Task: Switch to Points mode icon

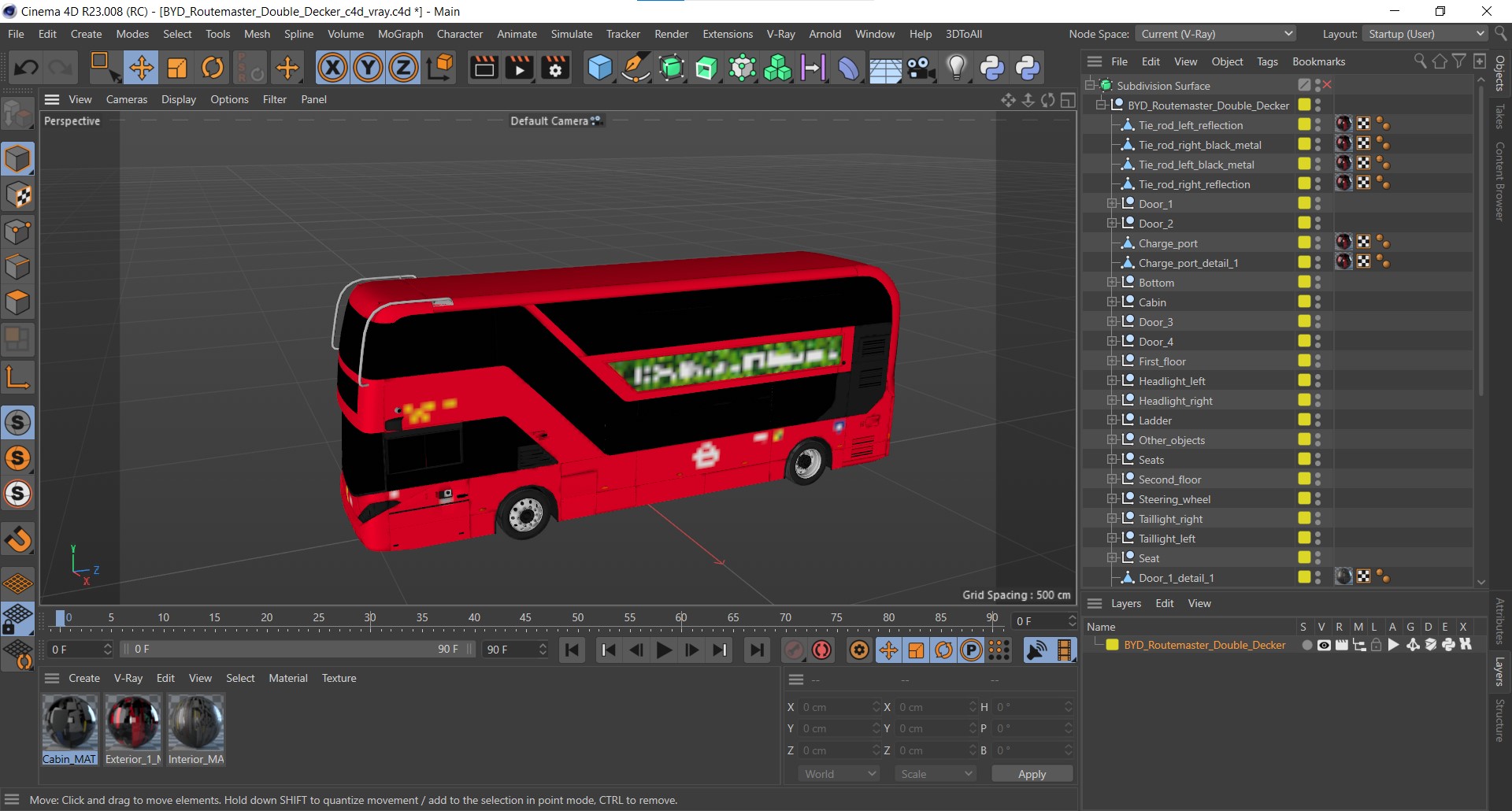Action: [18, 231]
